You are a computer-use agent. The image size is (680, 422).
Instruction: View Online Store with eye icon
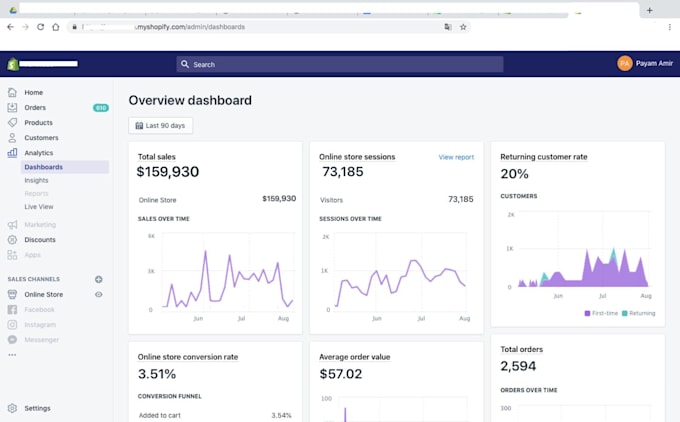[x=98, y=294]
